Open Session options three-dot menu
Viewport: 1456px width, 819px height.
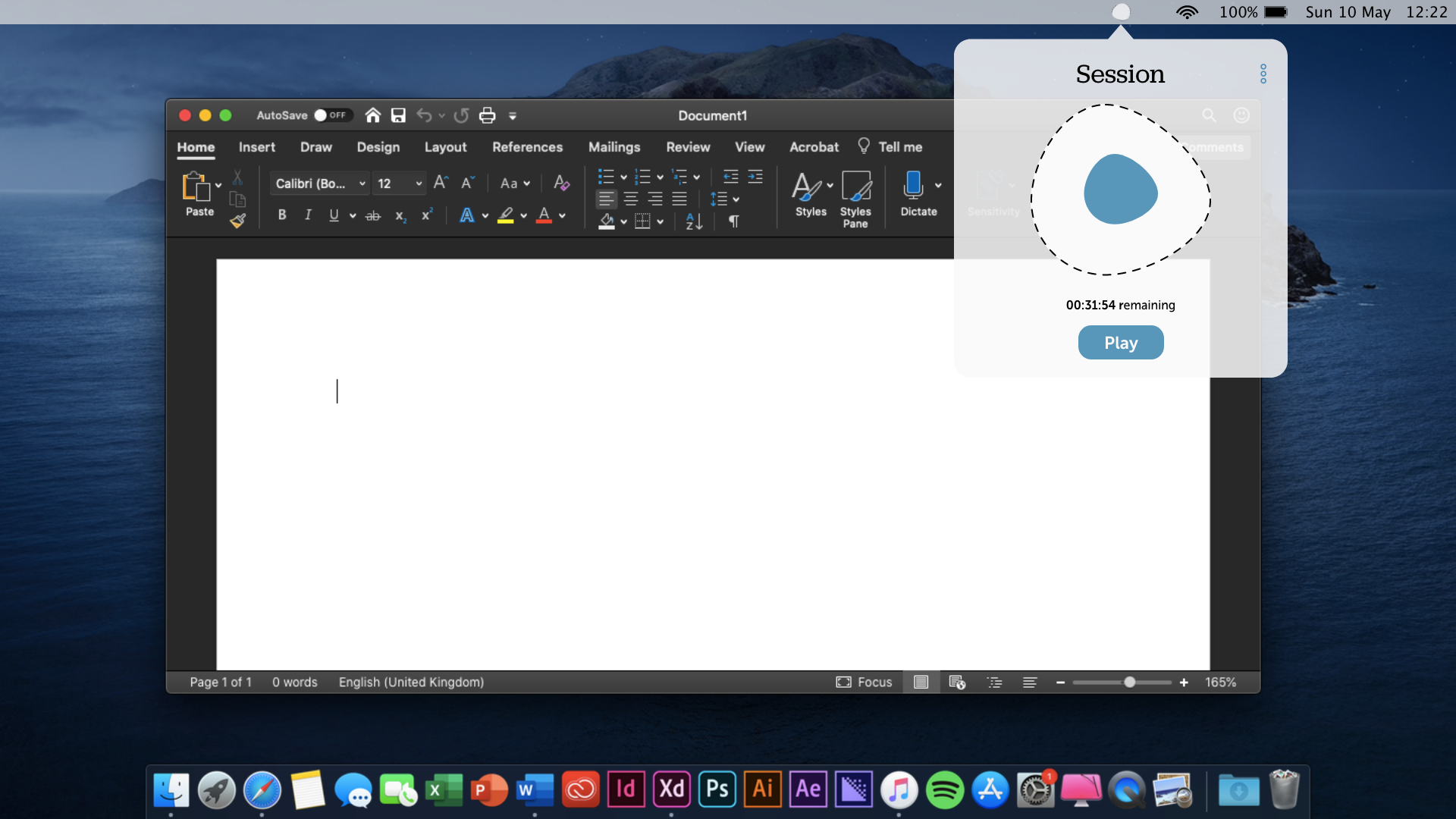[1263, 74]
